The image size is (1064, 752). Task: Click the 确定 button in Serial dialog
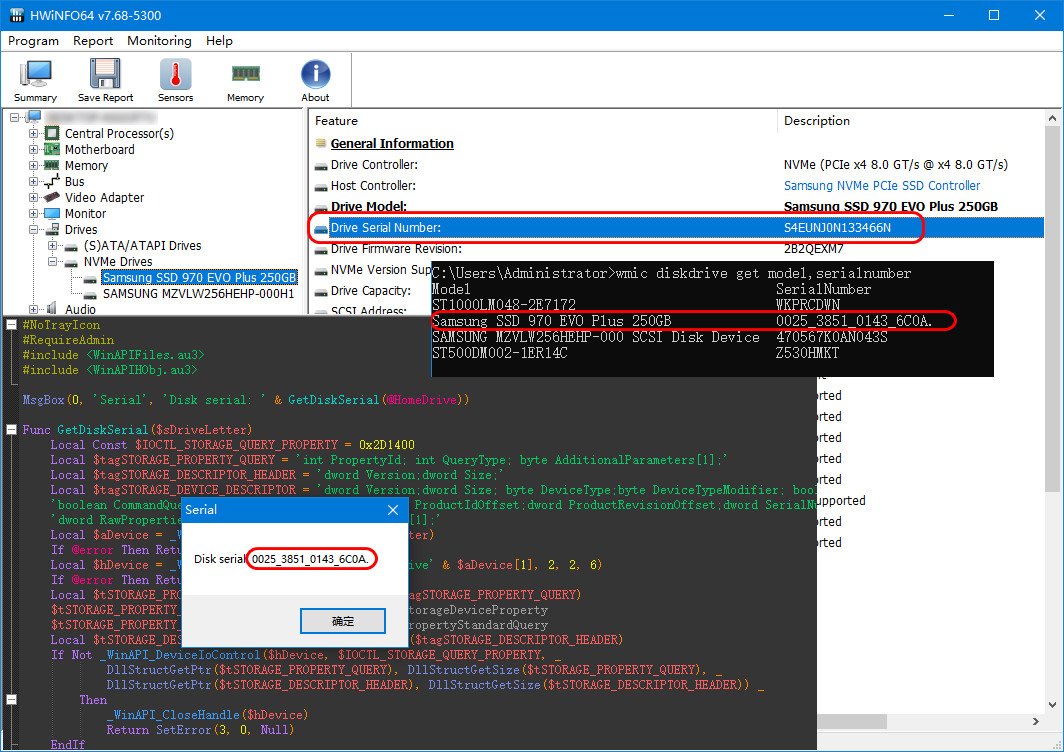point(343,621)
